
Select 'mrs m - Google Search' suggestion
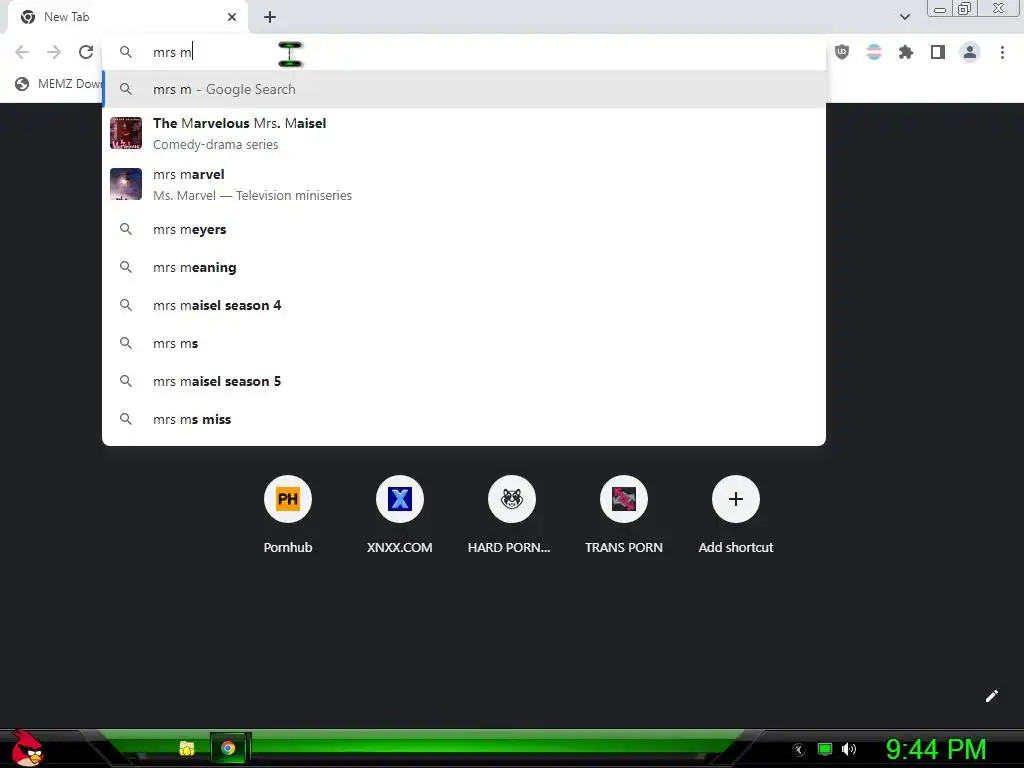[464, 89]
